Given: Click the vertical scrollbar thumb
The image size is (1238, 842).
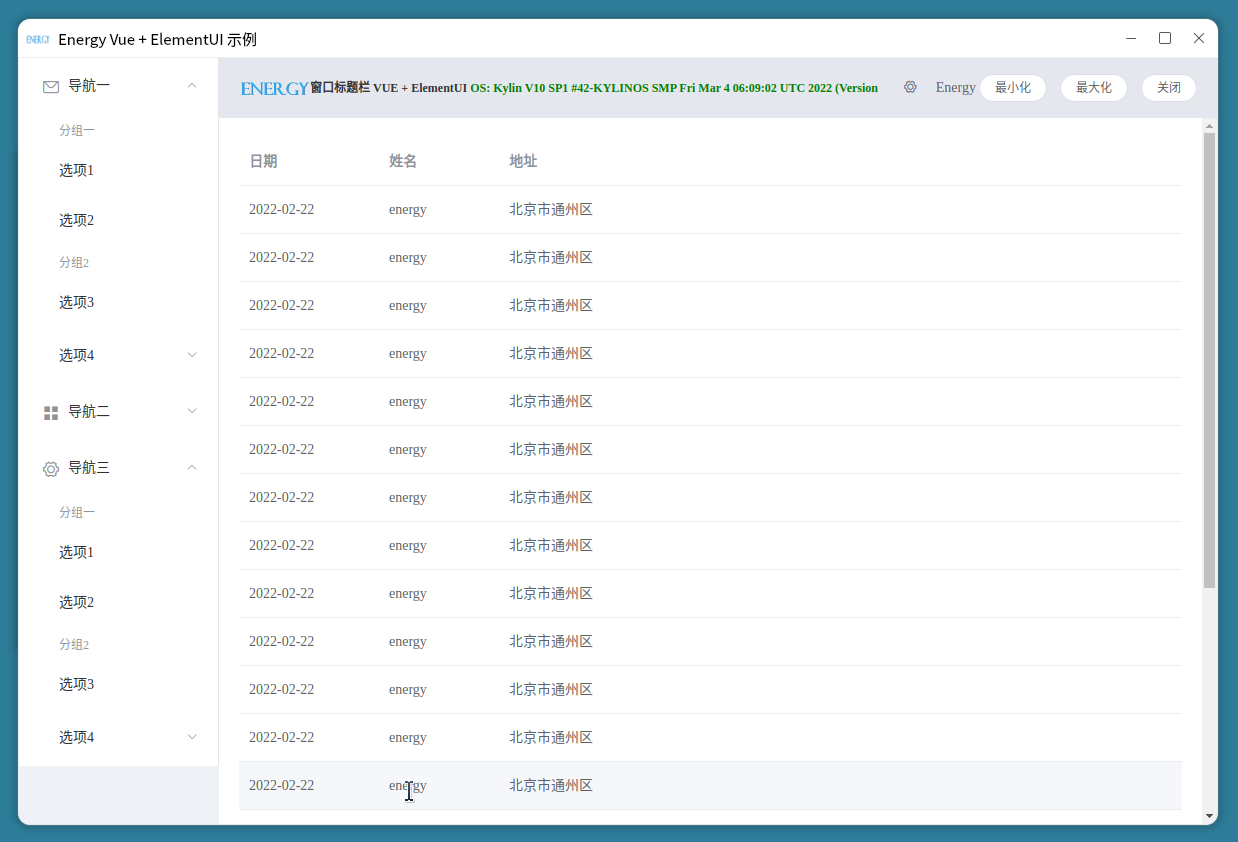Looking at the screenshot, I should tap(1209, 360).
